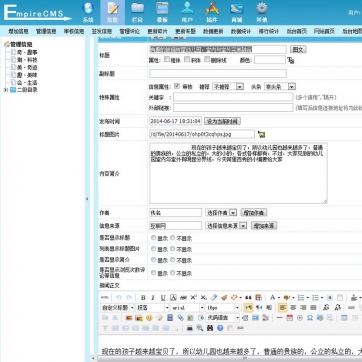This screenshot has width=362, height=362.
Task: Open the 自定义标题 editor dropdown
Action: point(117,308)
